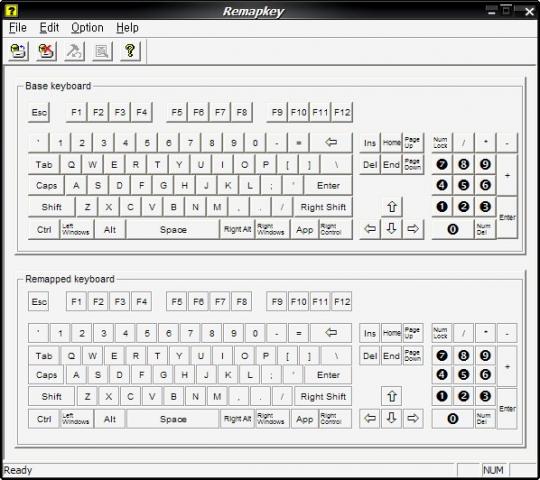Open the Help menu
This screenshot has height=480, width=540.
point(127,28)
